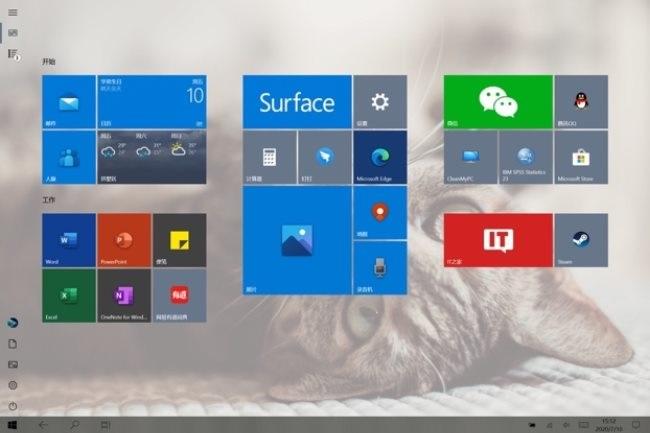The height and width of the screenshot is (433, 650).
Task: Open the Mail tile
Action: click(x=69, y=102)
